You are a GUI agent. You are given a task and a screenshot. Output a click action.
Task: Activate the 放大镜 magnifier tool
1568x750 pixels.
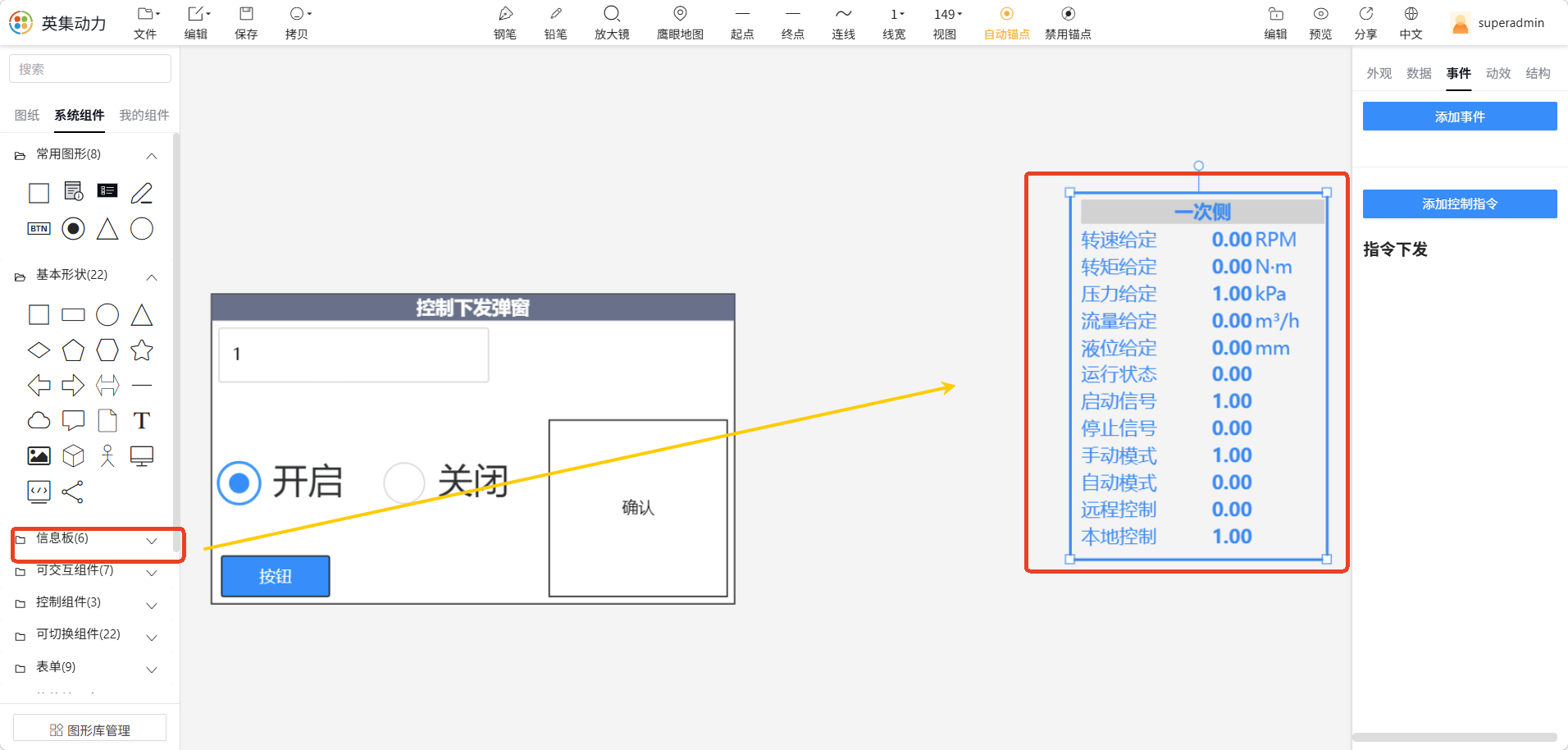pos(612,22)
